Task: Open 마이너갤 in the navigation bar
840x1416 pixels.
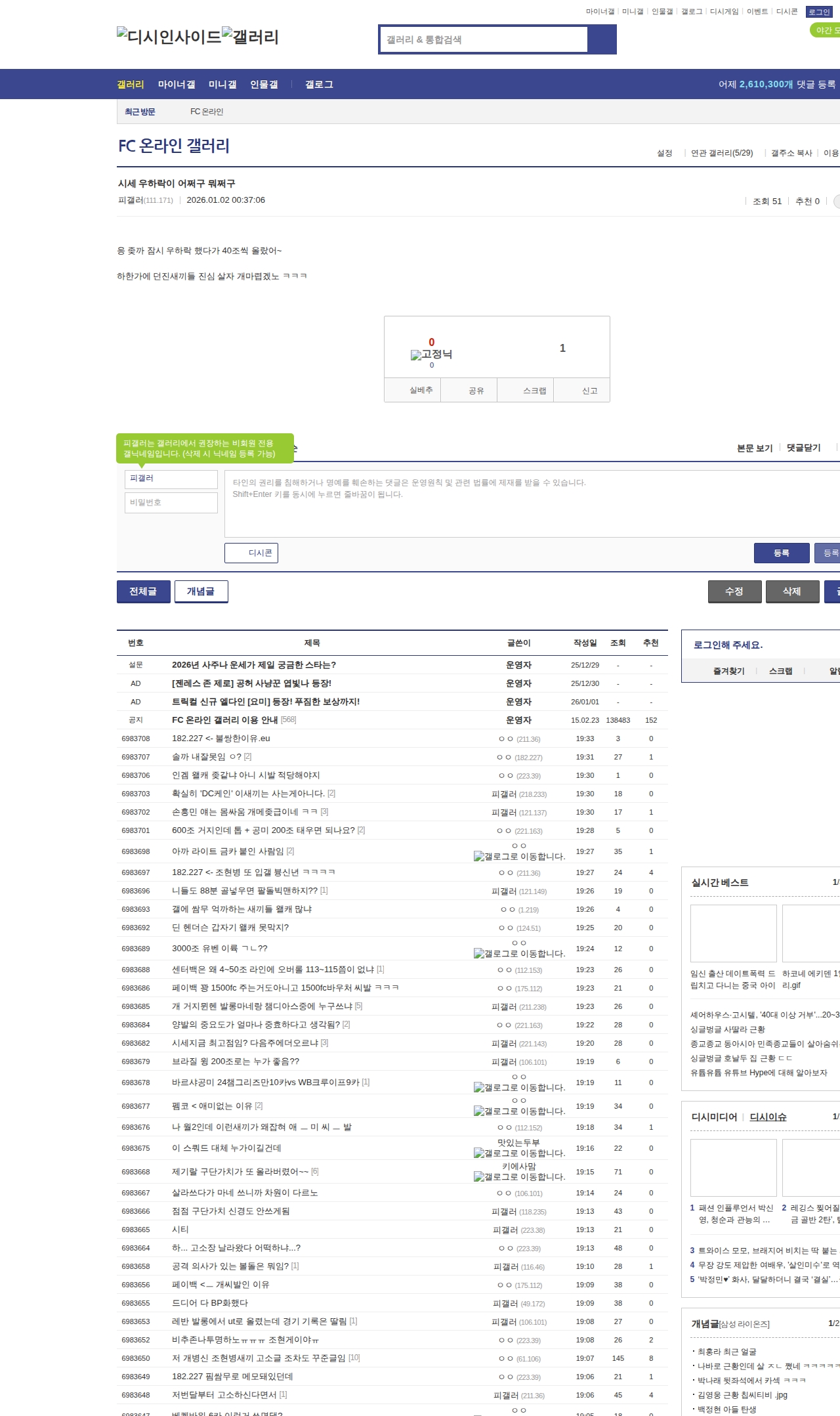Action: point(176,85)
